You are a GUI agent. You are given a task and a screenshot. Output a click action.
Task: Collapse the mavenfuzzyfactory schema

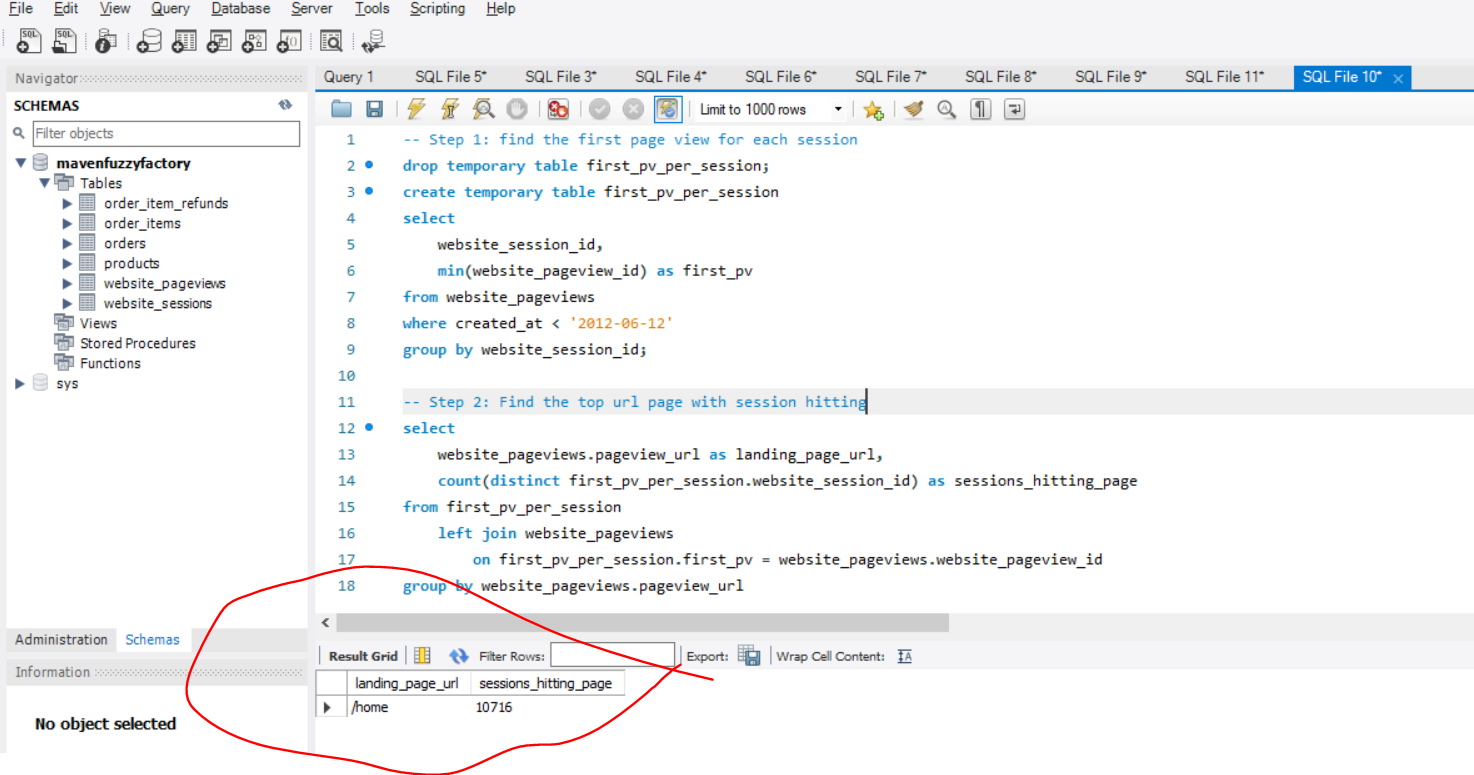[x=20, y=163]
